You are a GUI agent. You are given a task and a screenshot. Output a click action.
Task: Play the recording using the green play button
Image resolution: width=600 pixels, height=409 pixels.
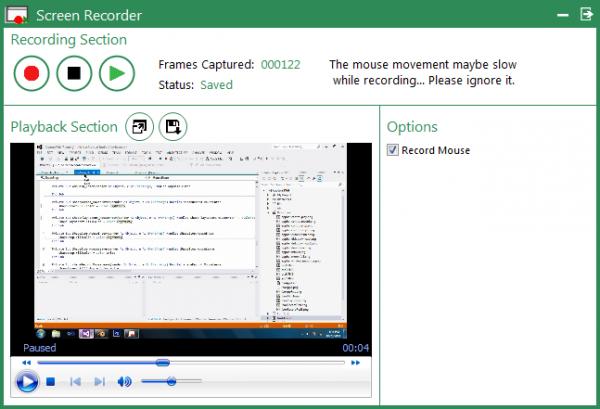click(x=117, y=73)
